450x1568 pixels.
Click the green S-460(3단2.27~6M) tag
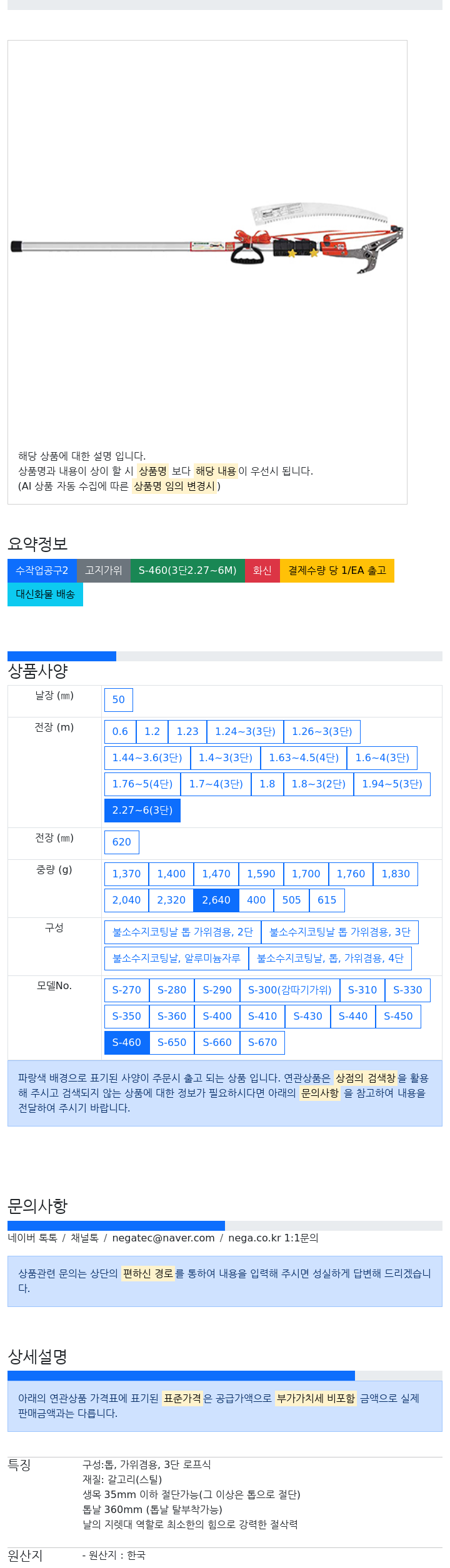pyautogui.click(x=187, y=571)
